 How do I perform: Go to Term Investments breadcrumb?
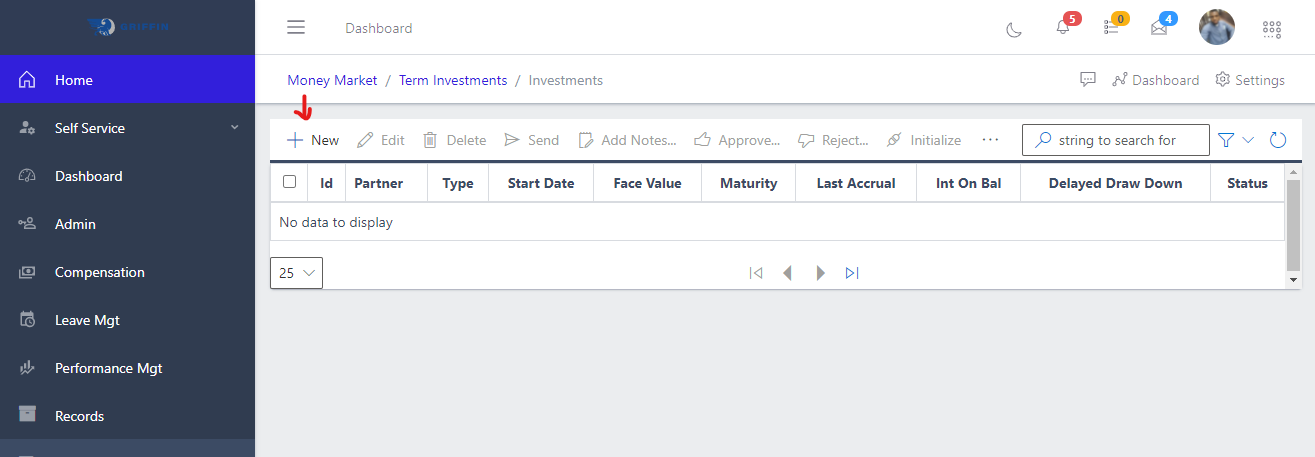pos(453,80)
